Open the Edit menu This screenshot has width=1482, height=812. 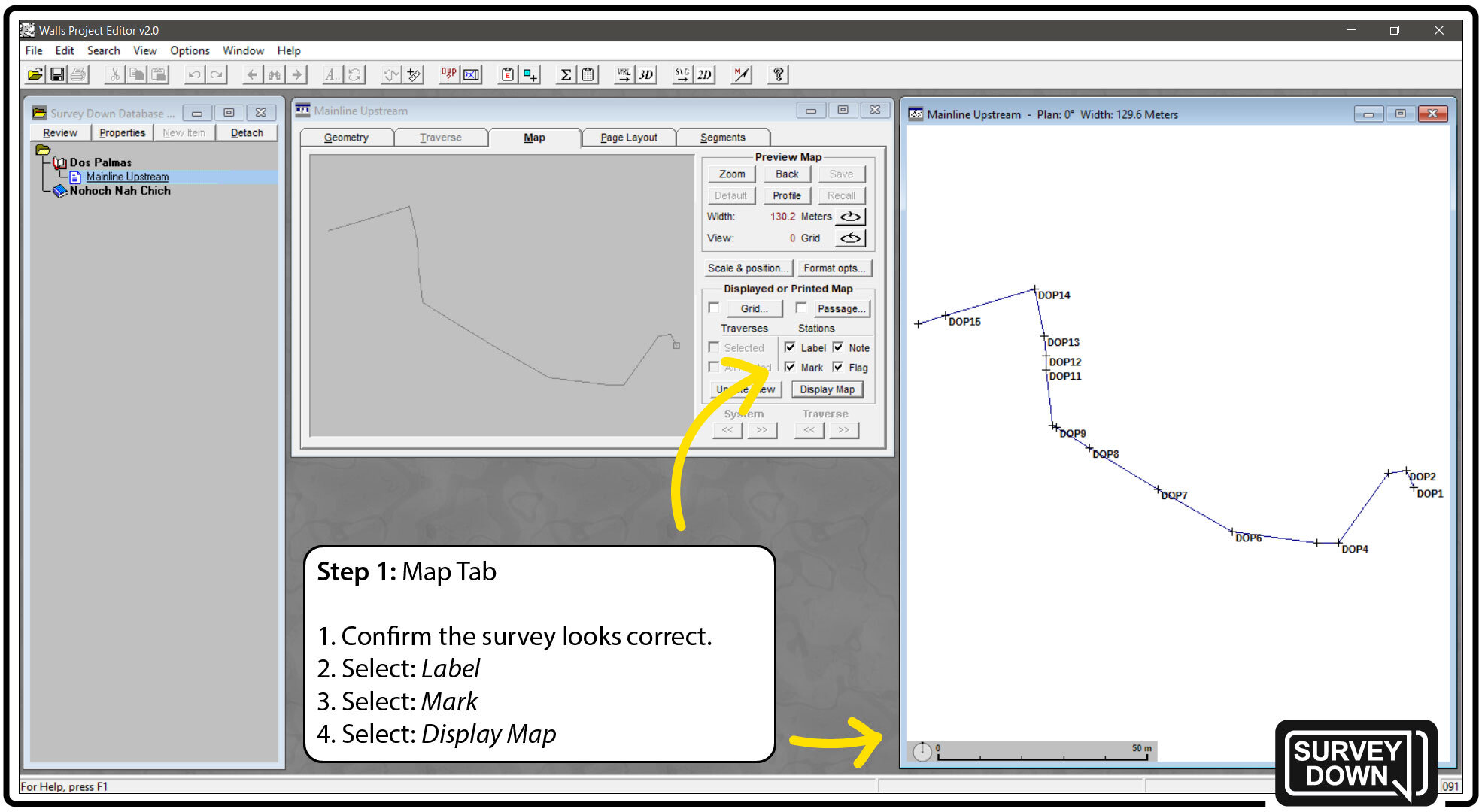pyautogui.click(x=65, y=50)
